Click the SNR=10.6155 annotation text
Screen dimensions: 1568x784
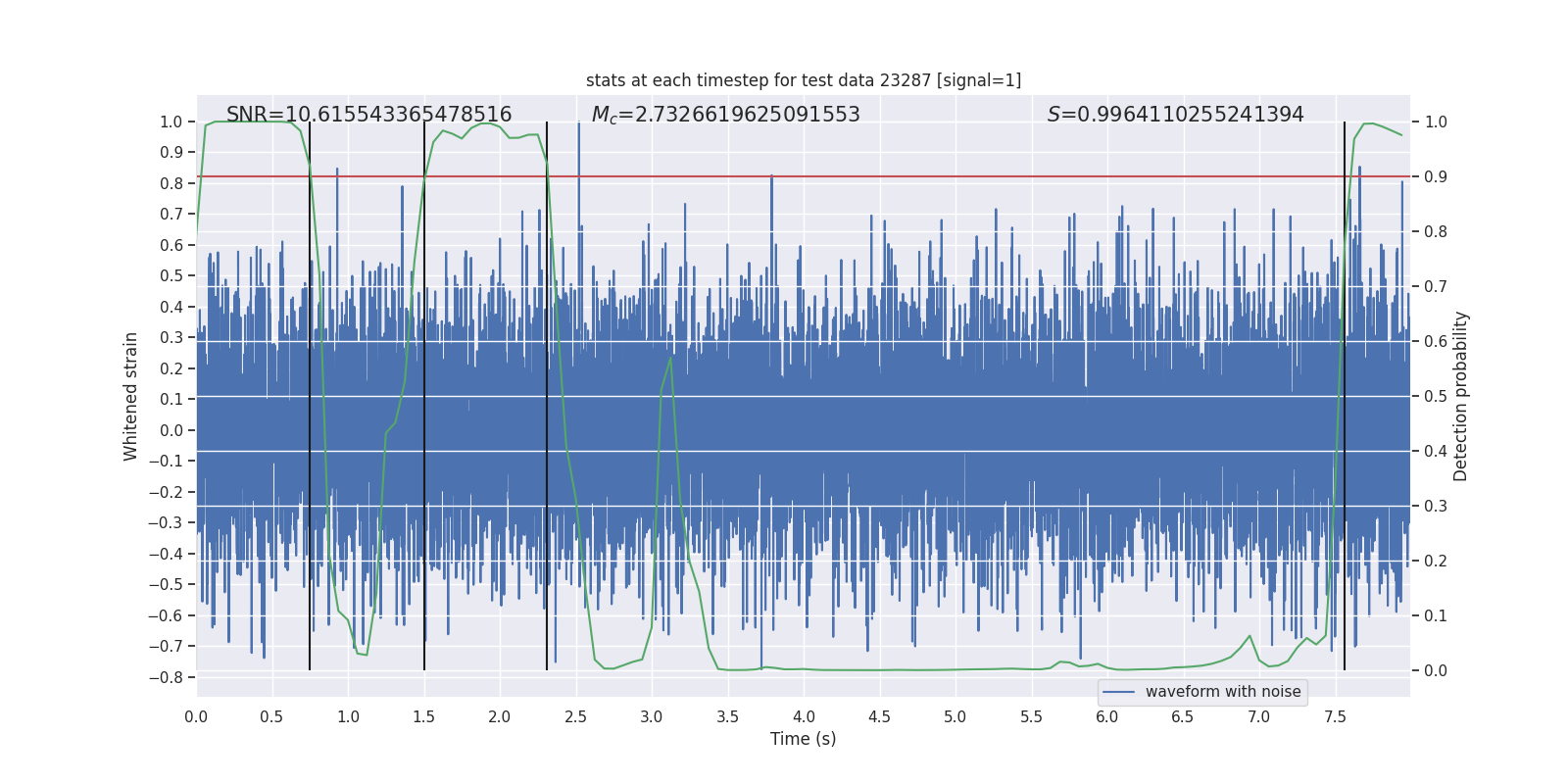(x=369, y=115)
